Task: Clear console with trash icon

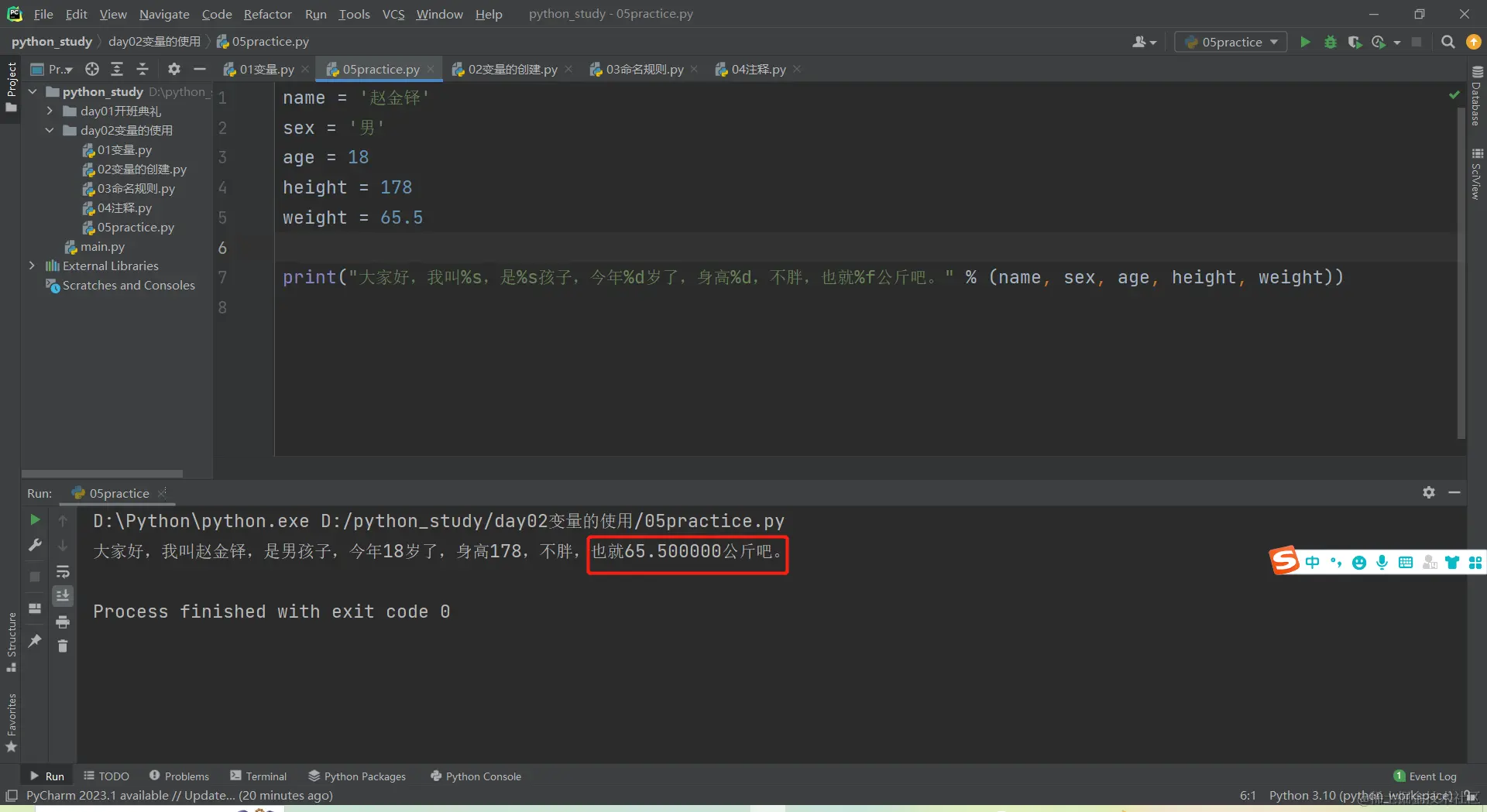Action: (63, 646)
